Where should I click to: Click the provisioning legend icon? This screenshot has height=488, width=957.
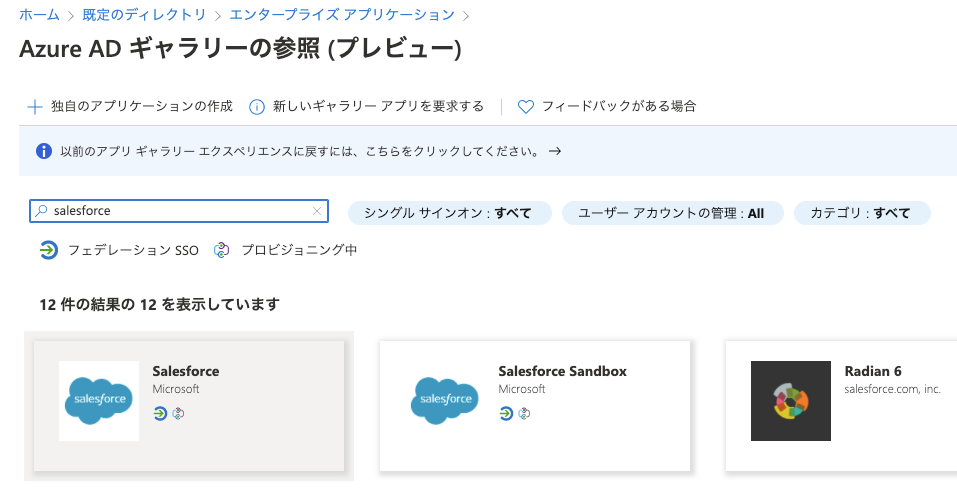tap(222, 250)
